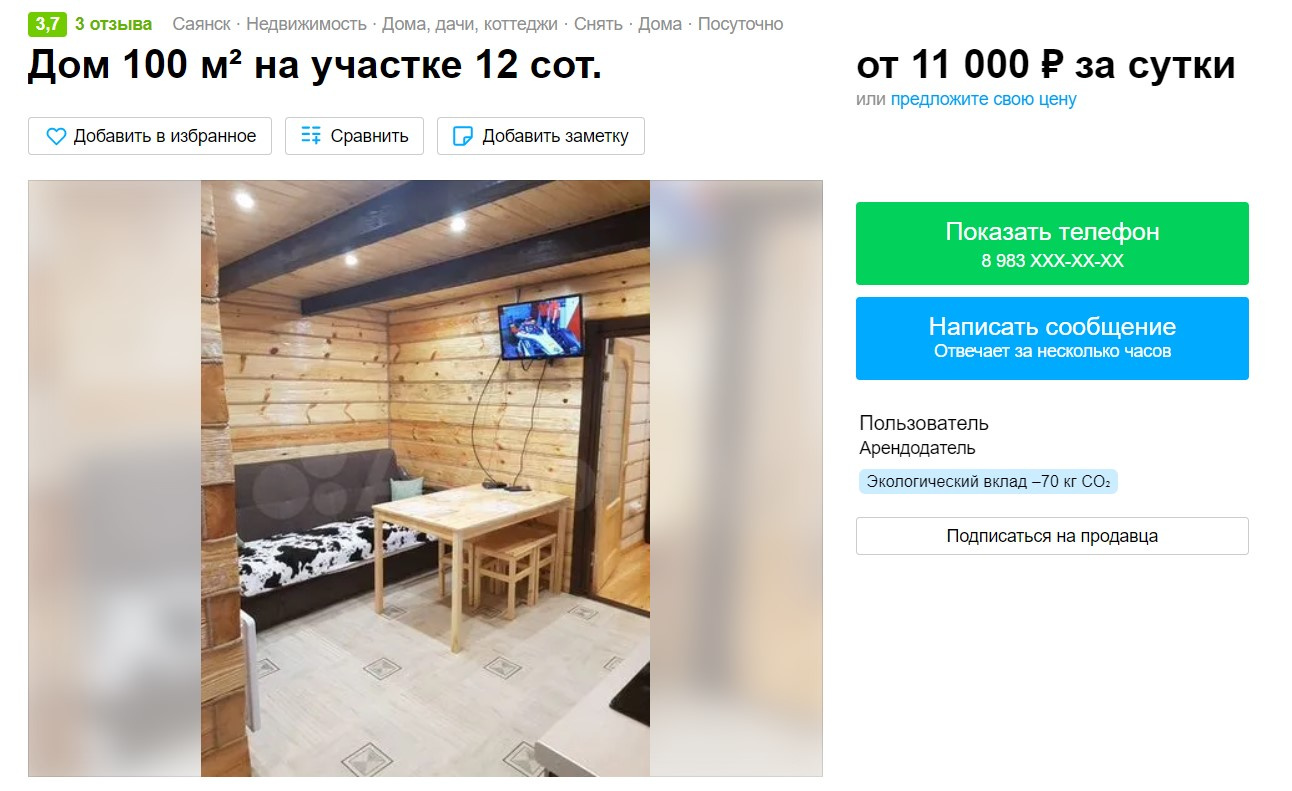The height and width of the screenshot is (791, 1292).
Task: Add listing to favorites with Добавить в избранное
Action: [150, 136]
